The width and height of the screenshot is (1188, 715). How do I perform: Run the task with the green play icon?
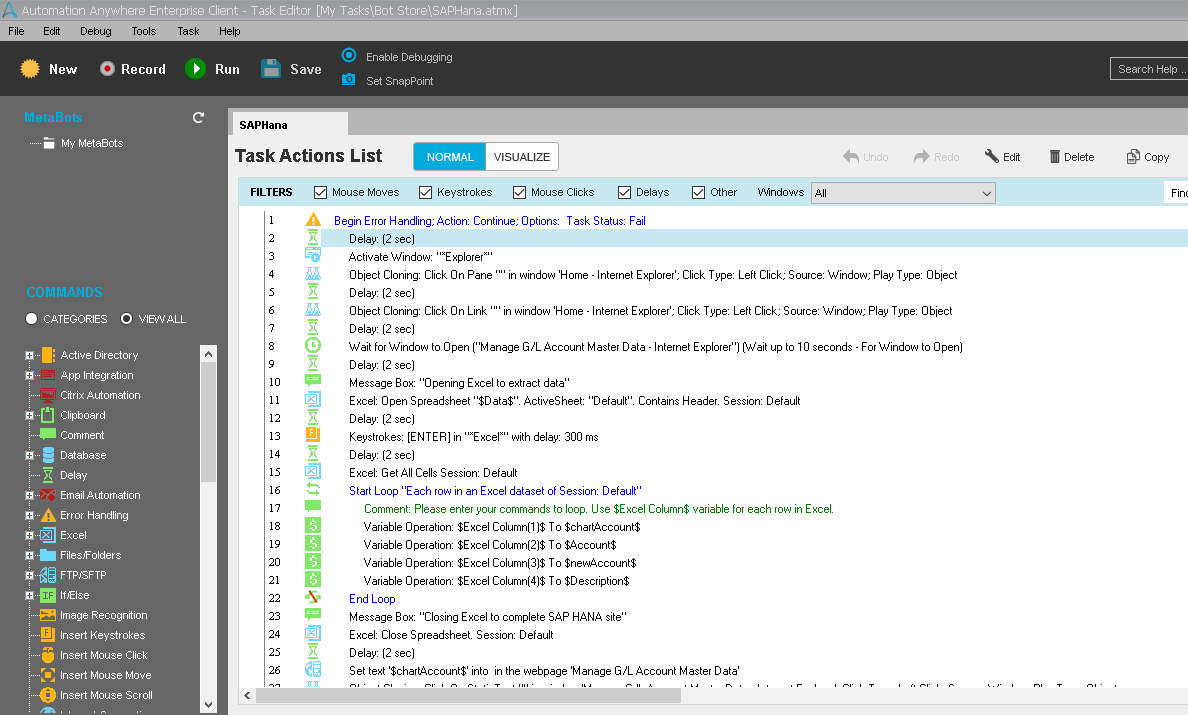point(195,69)
